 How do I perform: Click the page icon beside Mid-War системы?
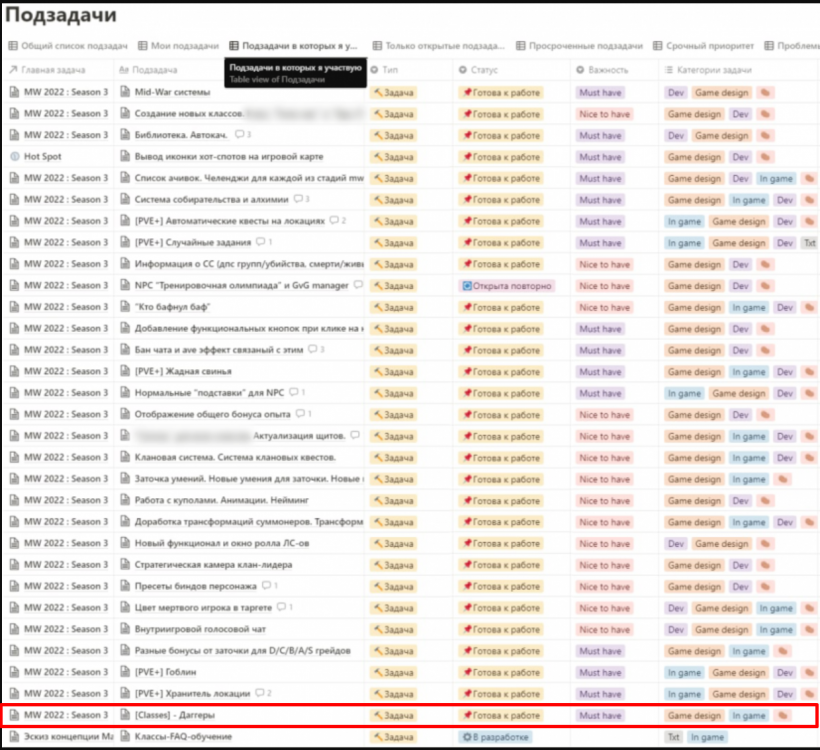click(x=125, y=92)
